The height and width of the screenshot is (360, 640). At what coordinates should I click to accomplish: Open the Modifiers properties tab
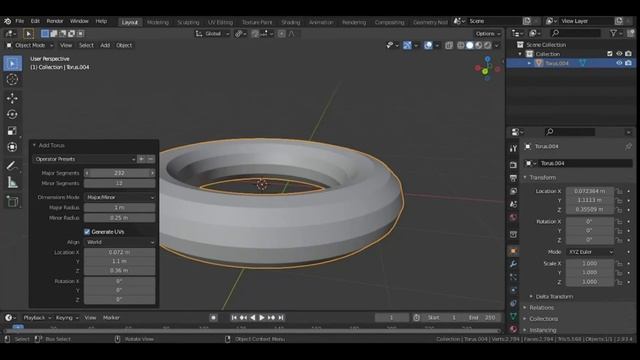click(x=513, y=264)
